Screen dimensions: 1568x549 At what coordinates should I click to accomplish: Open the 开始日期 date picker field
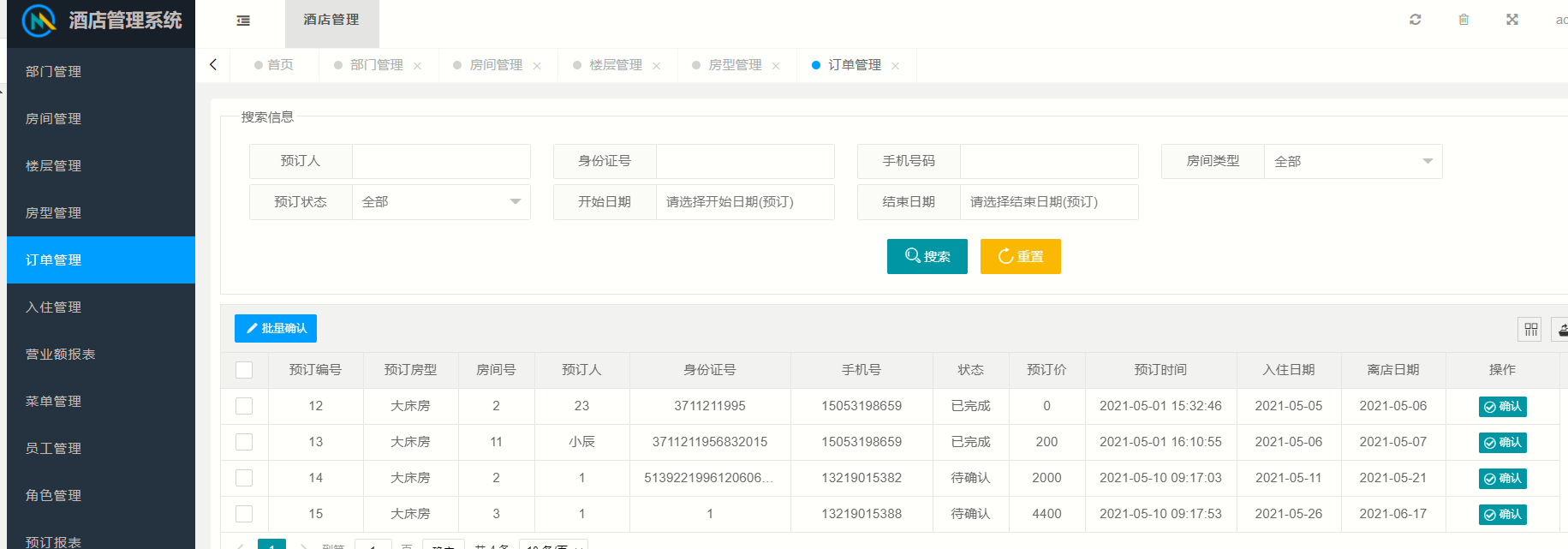745,202
